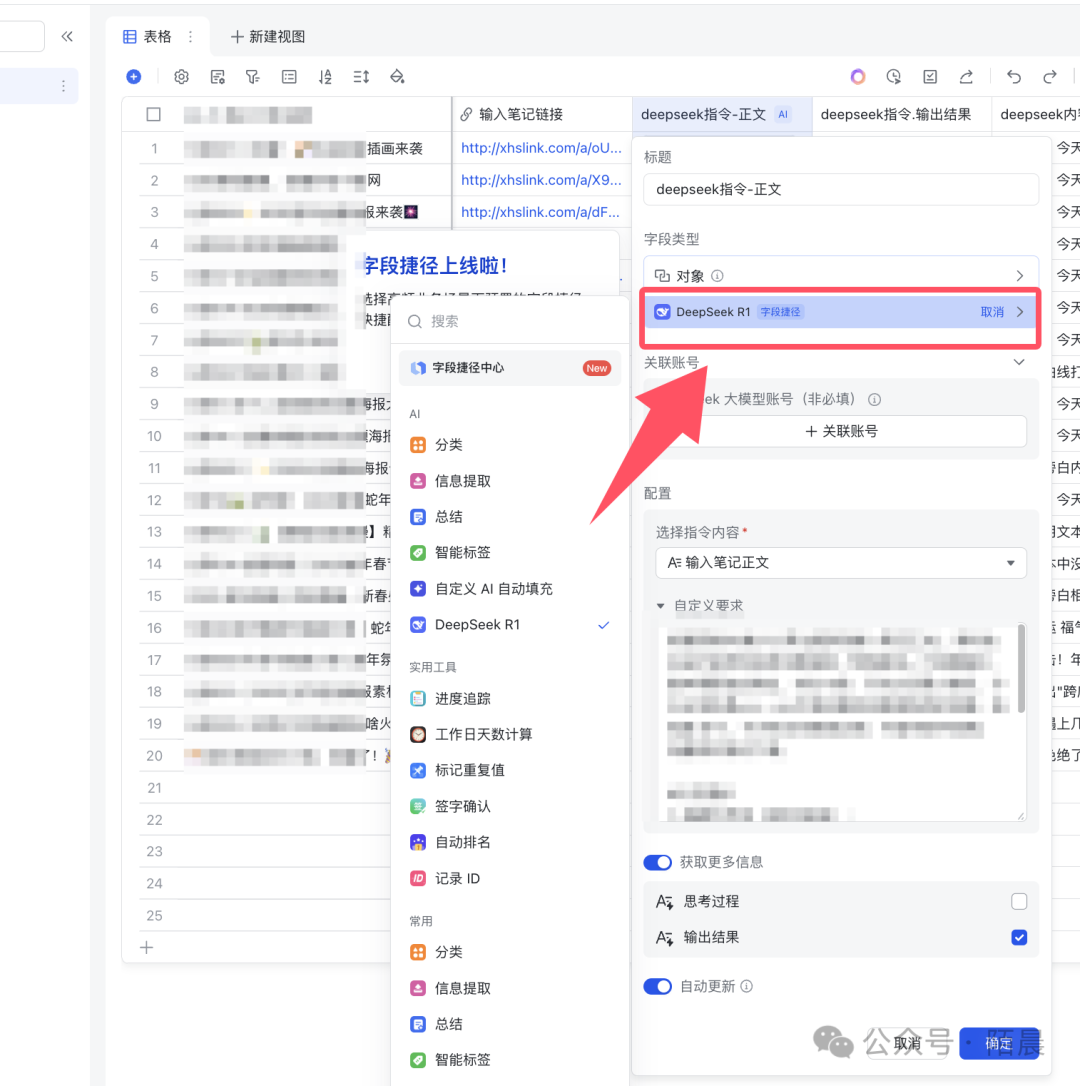Click the checklist icon beside history clock
1080x1086 pixels.
pos(930,77)
